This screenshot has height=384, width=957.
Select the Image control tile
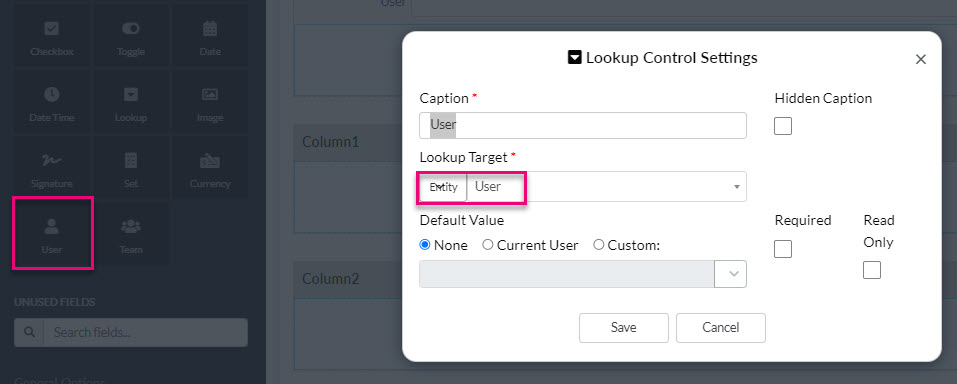click(210, 103)
